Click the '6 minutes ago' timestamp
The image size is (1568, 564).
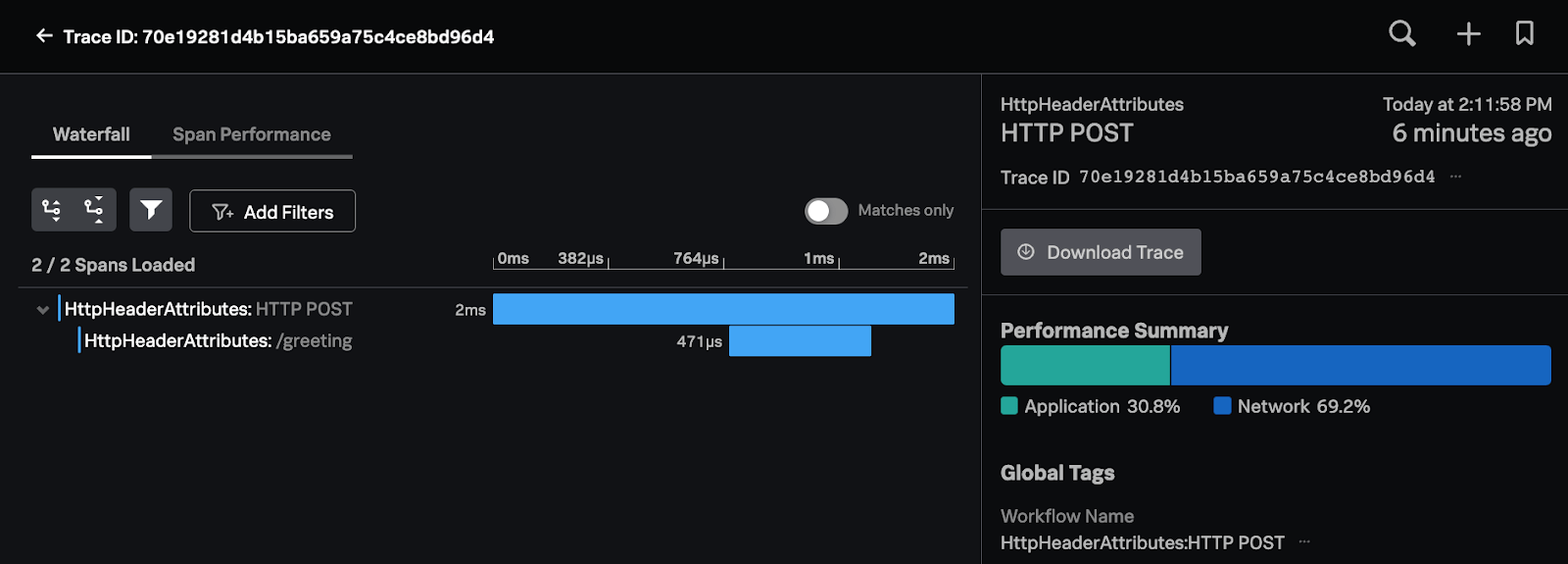coord(1471,133)
